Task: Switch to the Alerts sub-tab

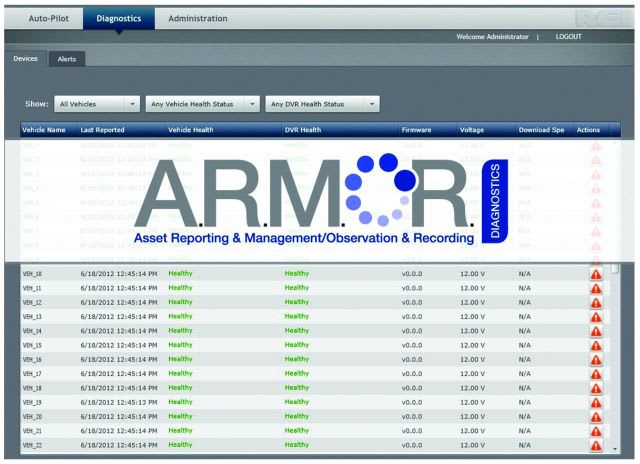Action: (67, 59)
